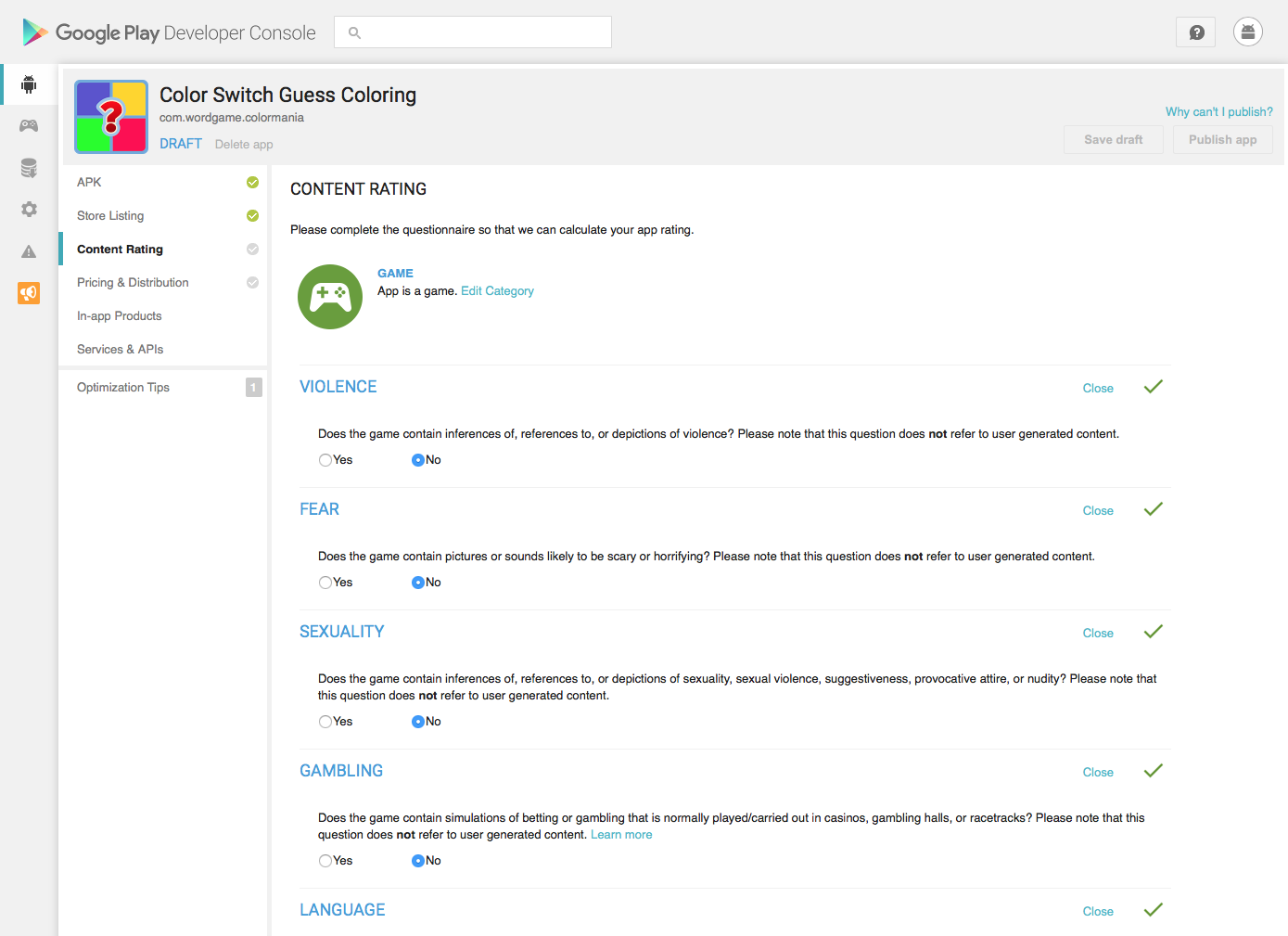Select Yes for the Fear question
1288x936 pixels.
click(325, 583)
